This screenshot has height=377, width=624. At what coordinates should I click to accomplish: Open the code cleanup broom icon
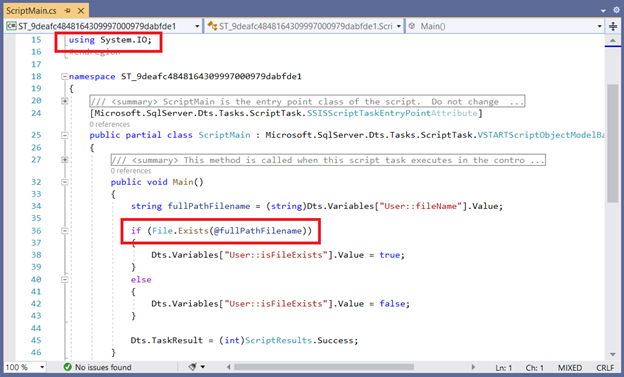point(193,367)
